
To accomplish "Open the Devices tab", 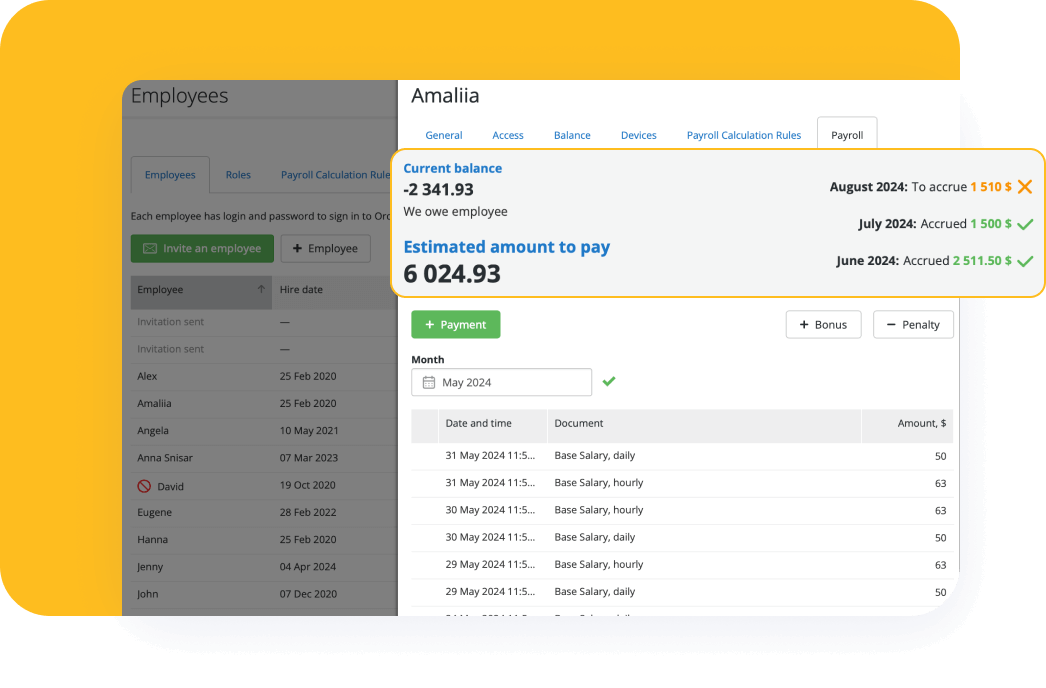I will 638,135.
